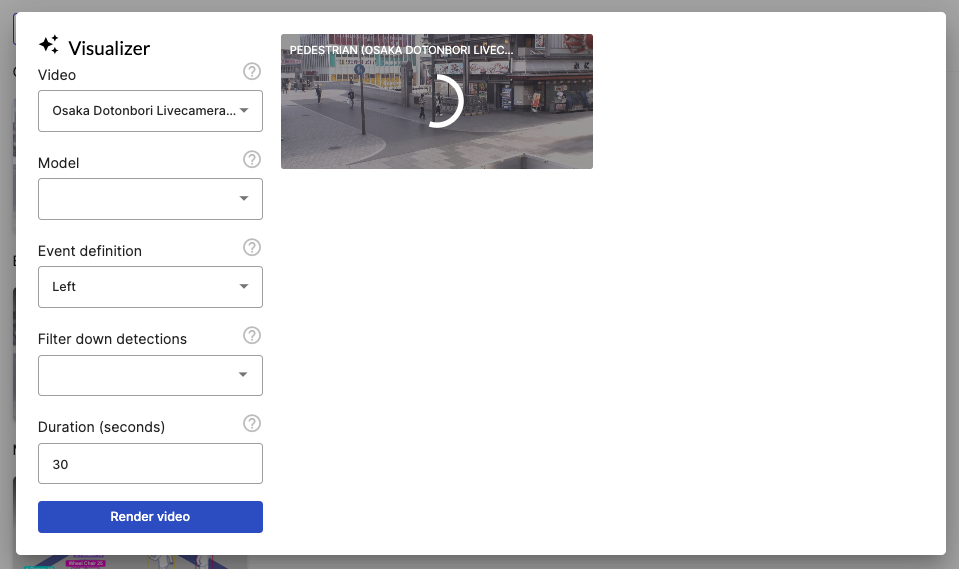Click the Filter down detections label
Viewport: 959px width, 569px height.
(x=112, y=339)
